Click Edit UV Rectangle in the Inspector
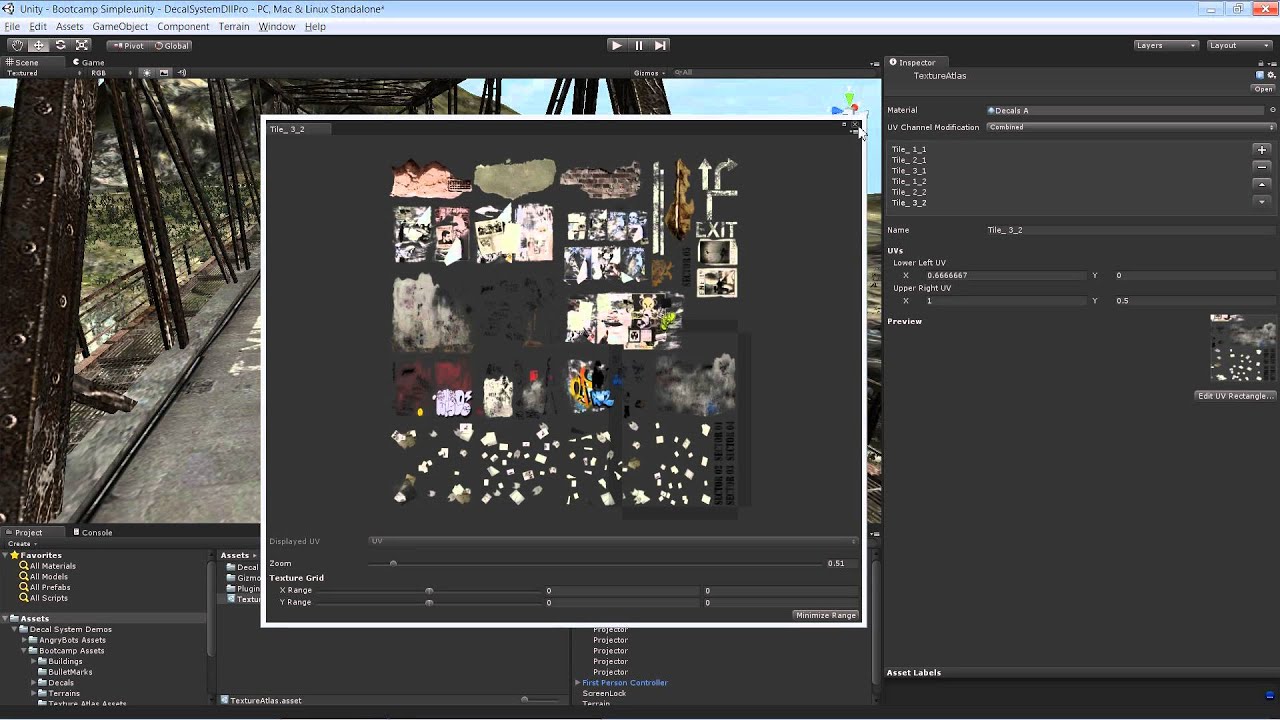1280x720 pixels. pos(1236,395)
